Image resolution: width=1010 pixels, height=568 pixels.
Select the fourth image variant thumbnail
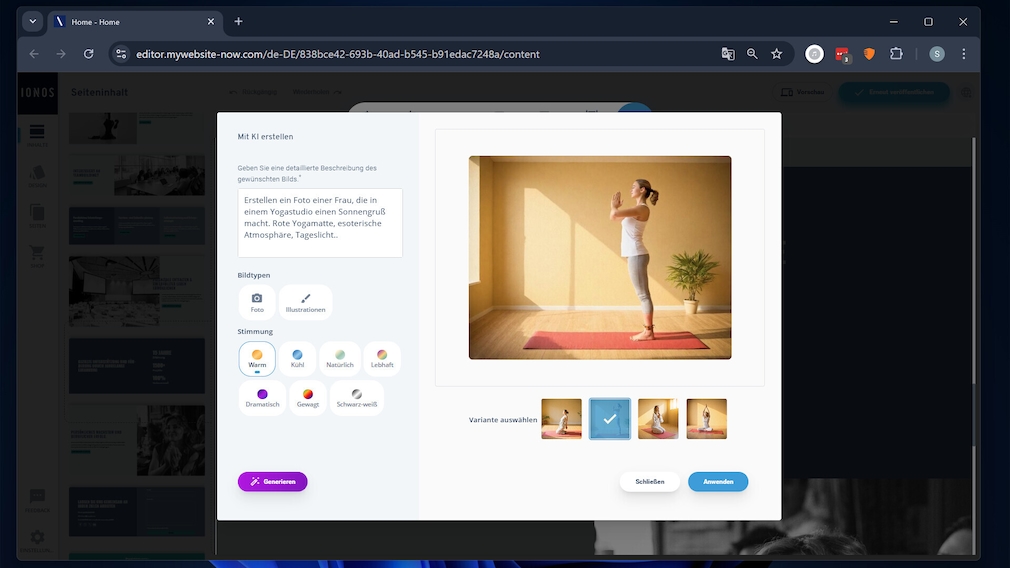pyautogui.click(x=706, y=419)
